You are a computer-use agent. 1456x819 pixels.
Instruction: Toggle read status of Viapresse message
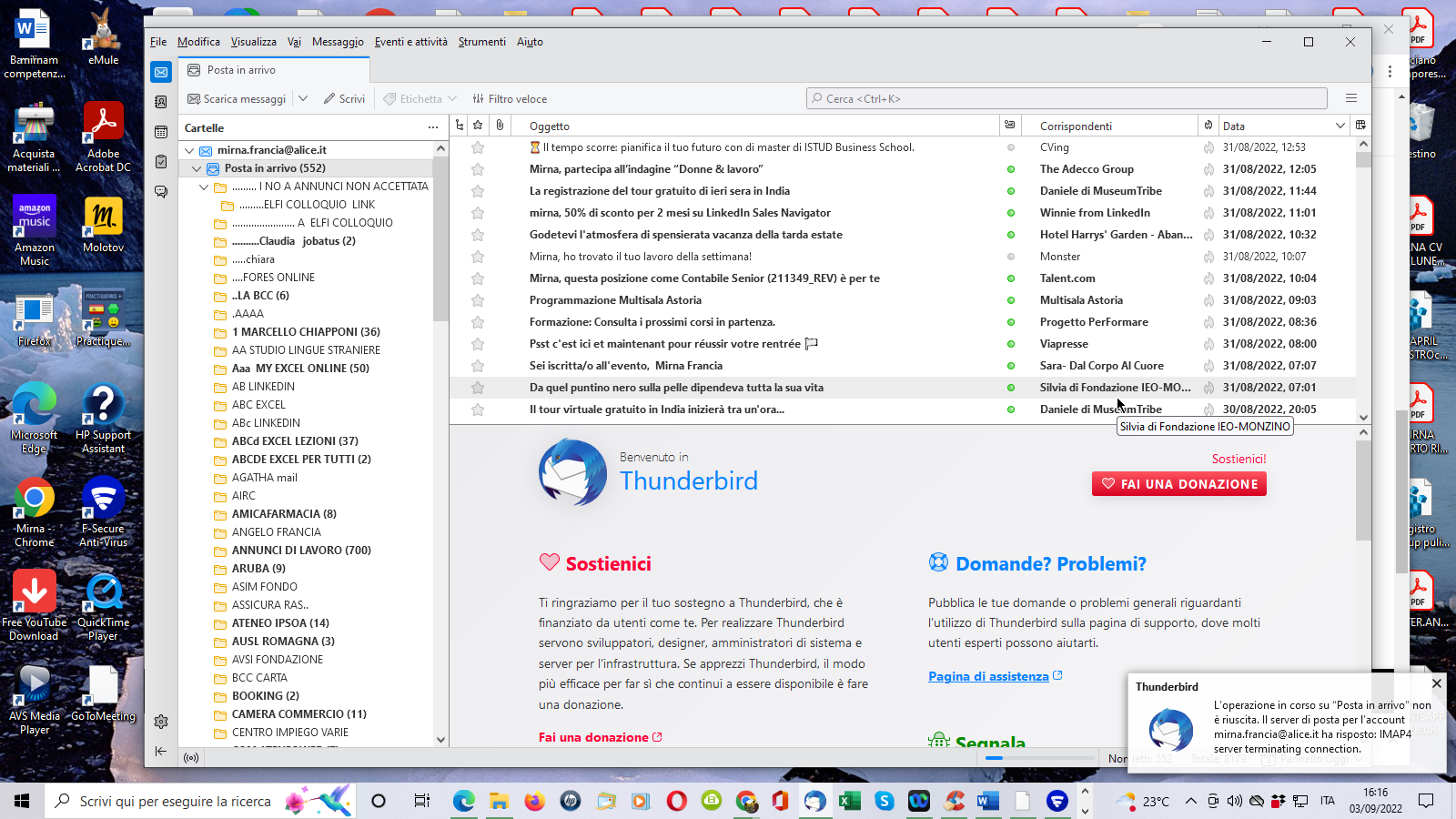(1010, 344)
